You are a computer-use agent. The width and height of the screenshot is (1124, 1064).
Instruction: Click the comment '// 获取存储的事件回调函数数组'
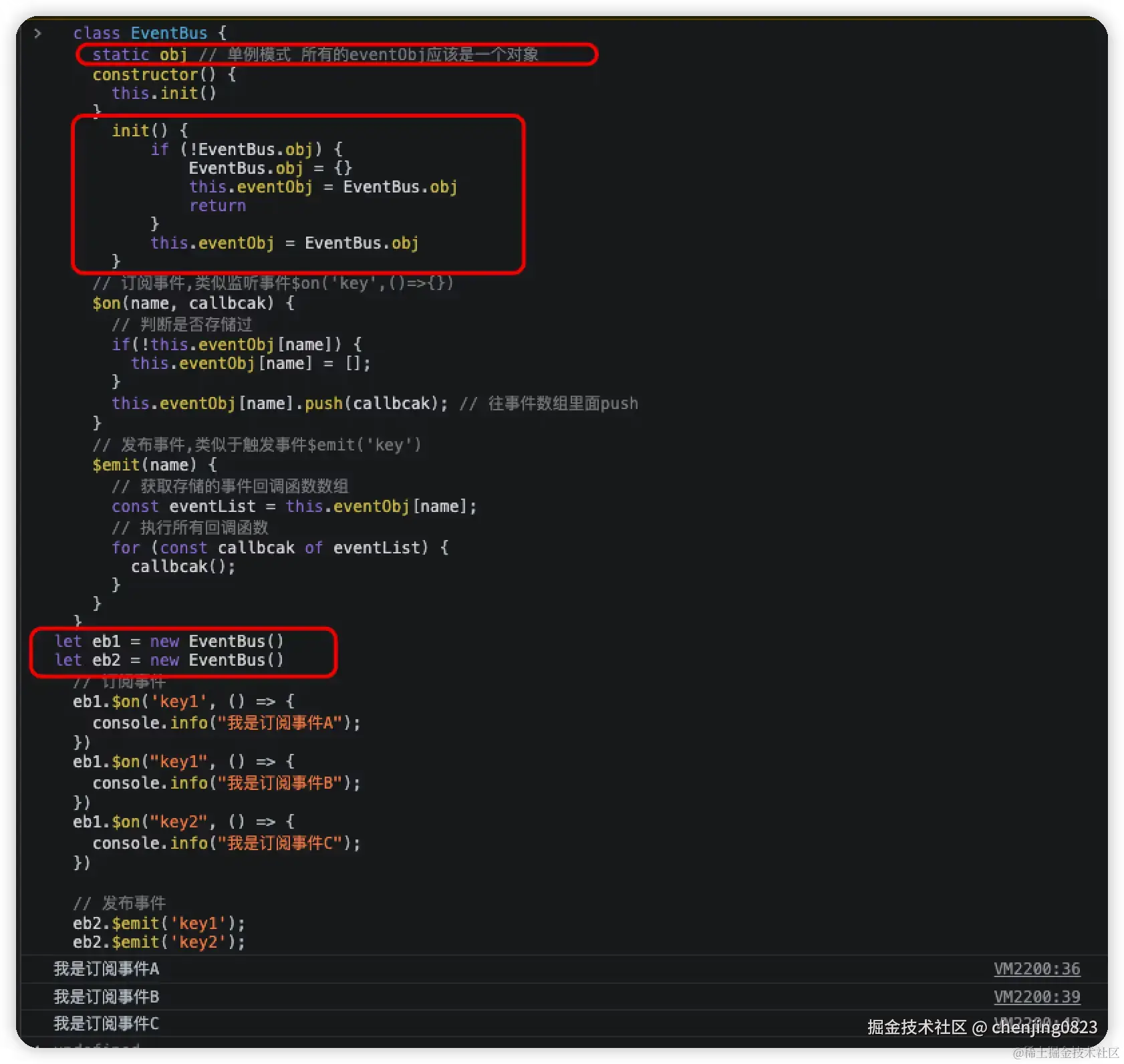pyautogui.click(x=230, y=486)
